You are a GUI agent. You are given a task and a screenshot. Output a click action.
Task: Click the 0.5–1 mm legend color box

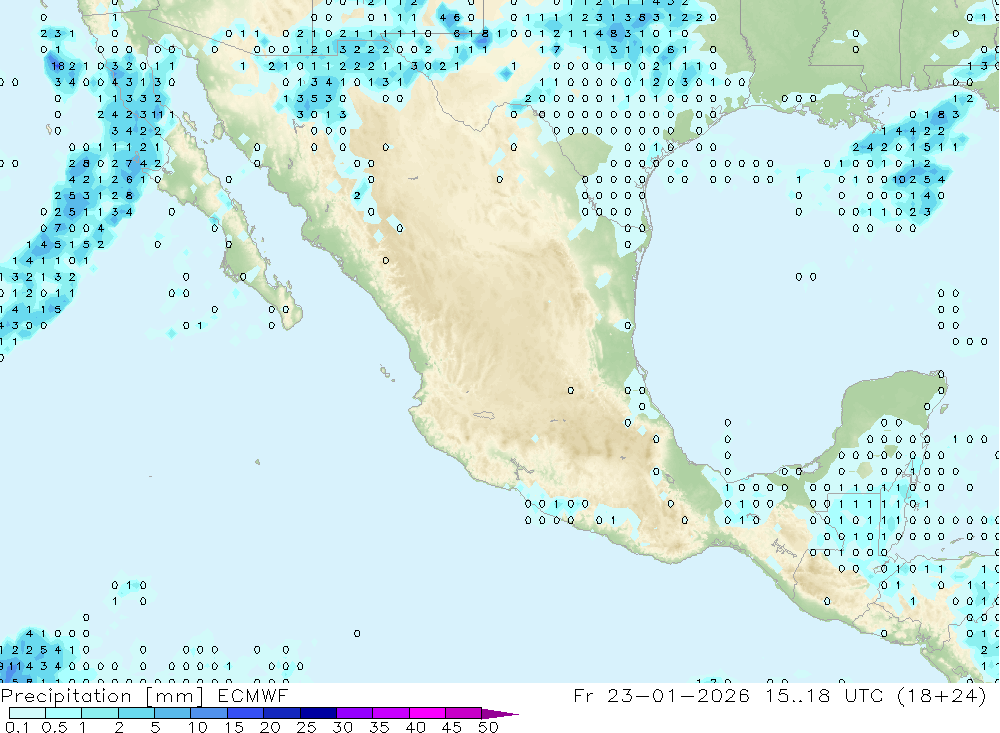64,713
